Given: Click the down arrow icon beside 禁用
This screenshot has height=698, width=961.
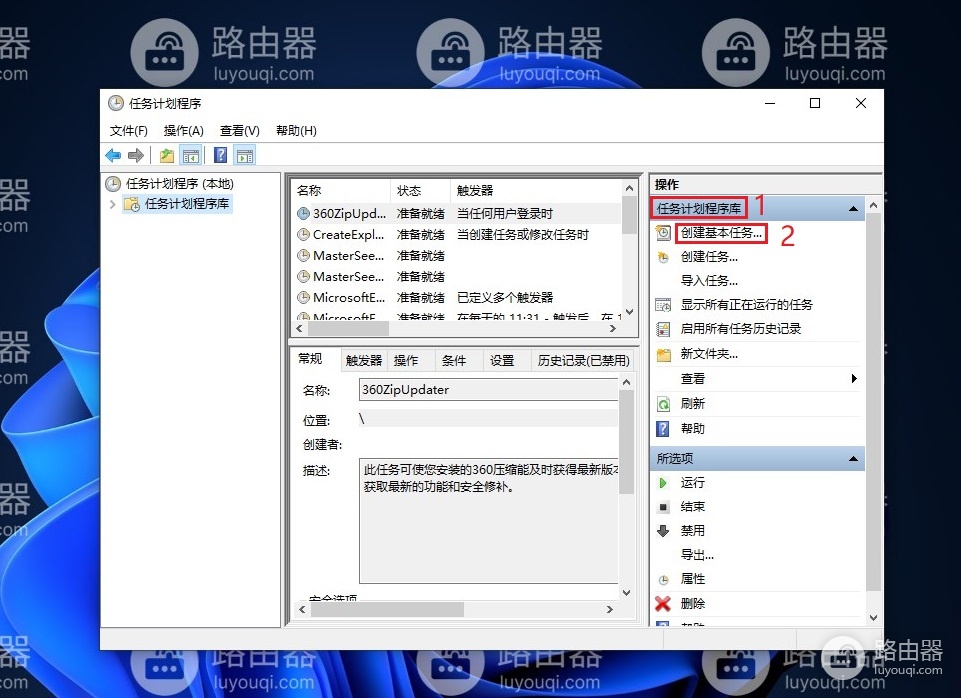Looking at the screenshot, I should click(663, 531).
